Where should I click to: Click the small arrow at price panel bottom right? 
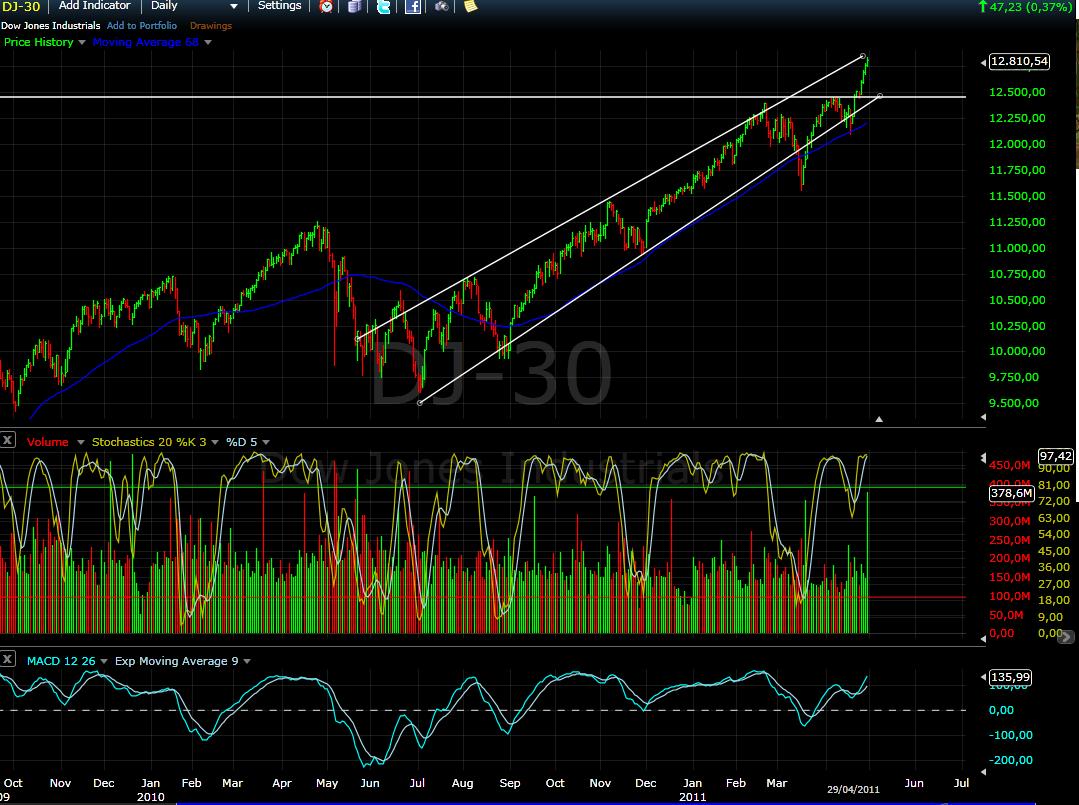pos(983,417)
